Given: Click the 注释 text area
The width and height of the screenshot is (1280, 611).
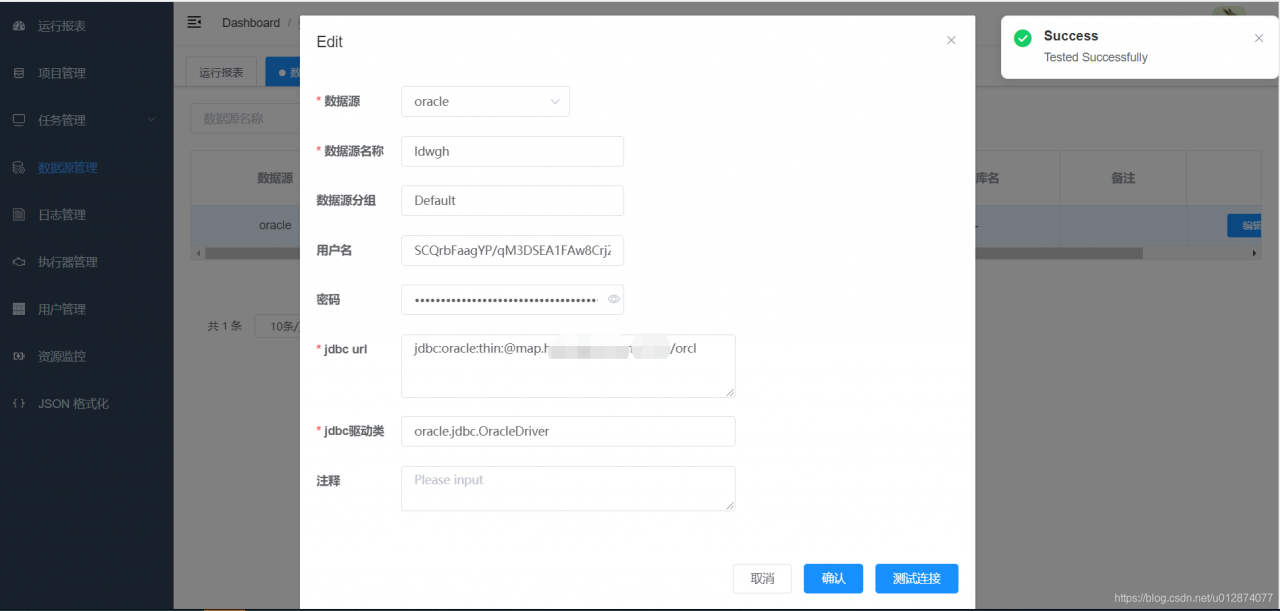Looking at the screenshot, I should pyautogui.click(x=568, y=488).
